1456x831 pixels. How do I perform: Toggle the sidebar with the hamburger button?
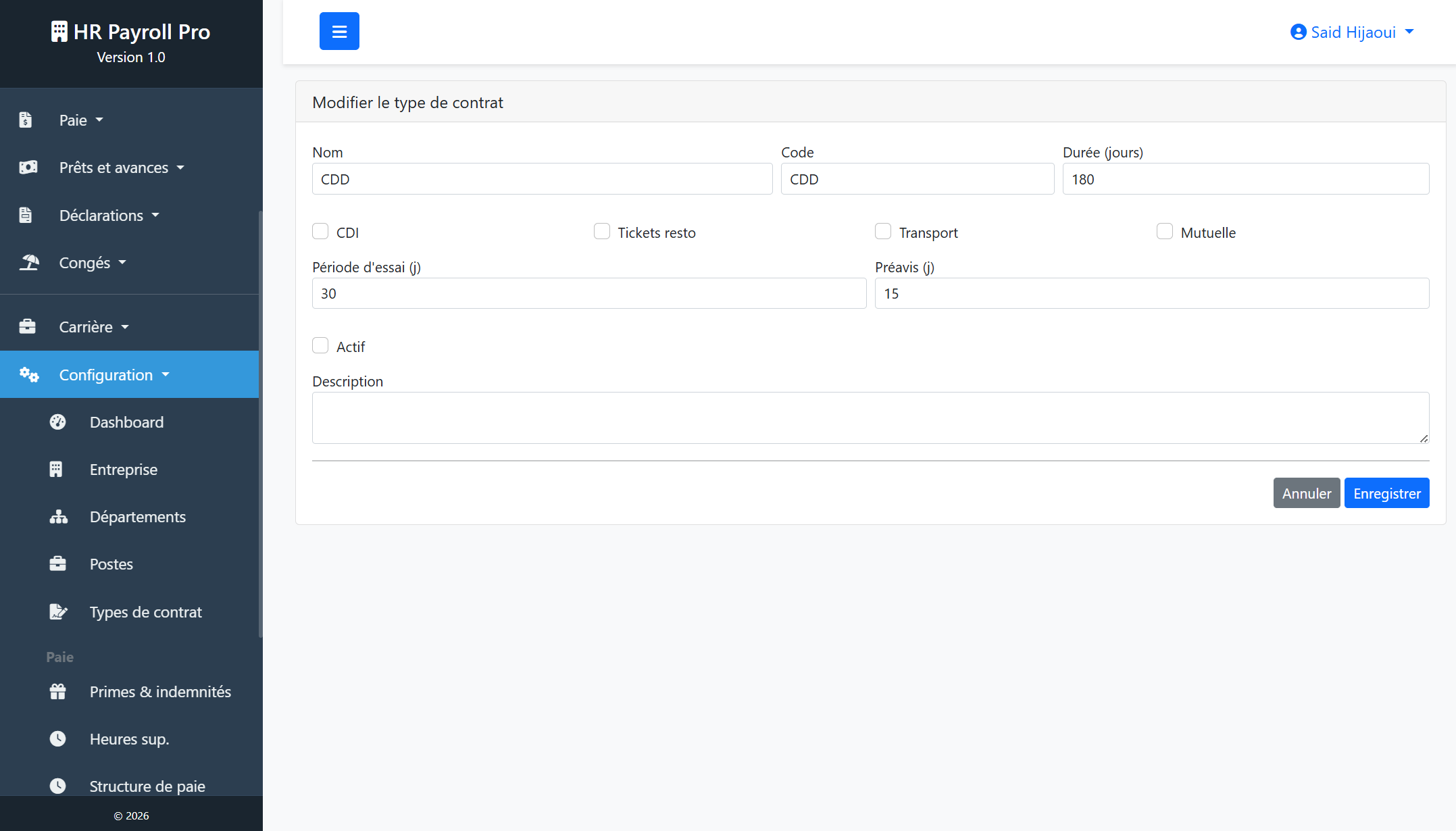(339, 31)
